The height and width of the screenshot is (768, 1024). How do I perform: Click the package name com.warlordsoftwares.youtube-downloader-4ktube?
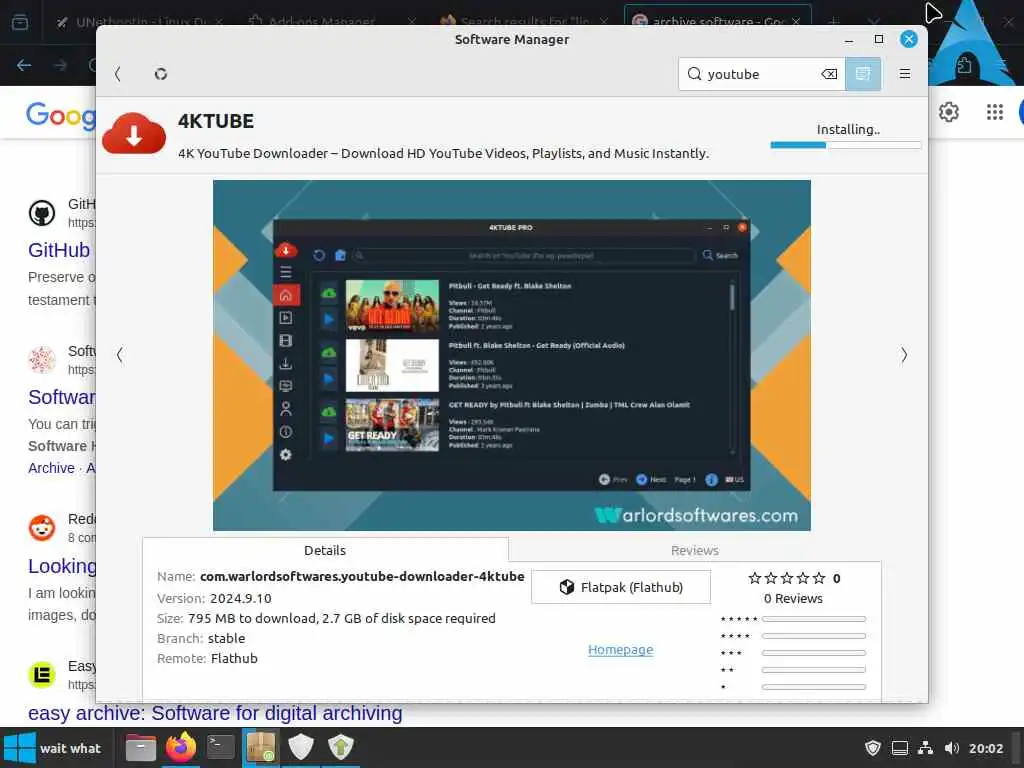(362, 577)
